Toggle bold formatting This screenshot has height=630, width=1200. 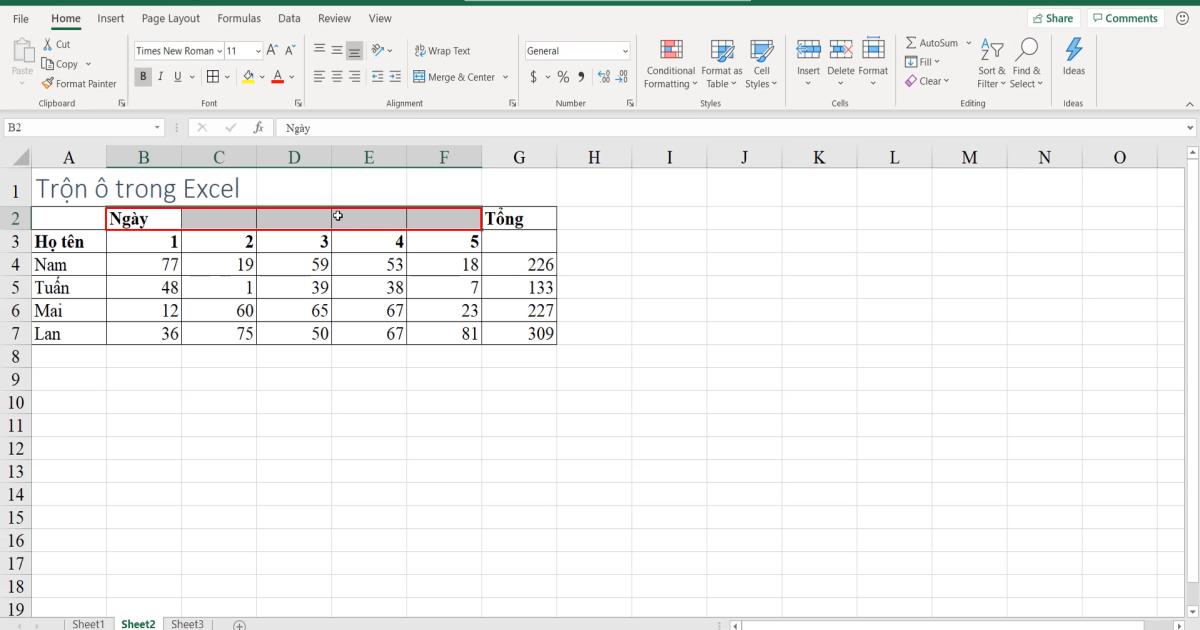142,76
